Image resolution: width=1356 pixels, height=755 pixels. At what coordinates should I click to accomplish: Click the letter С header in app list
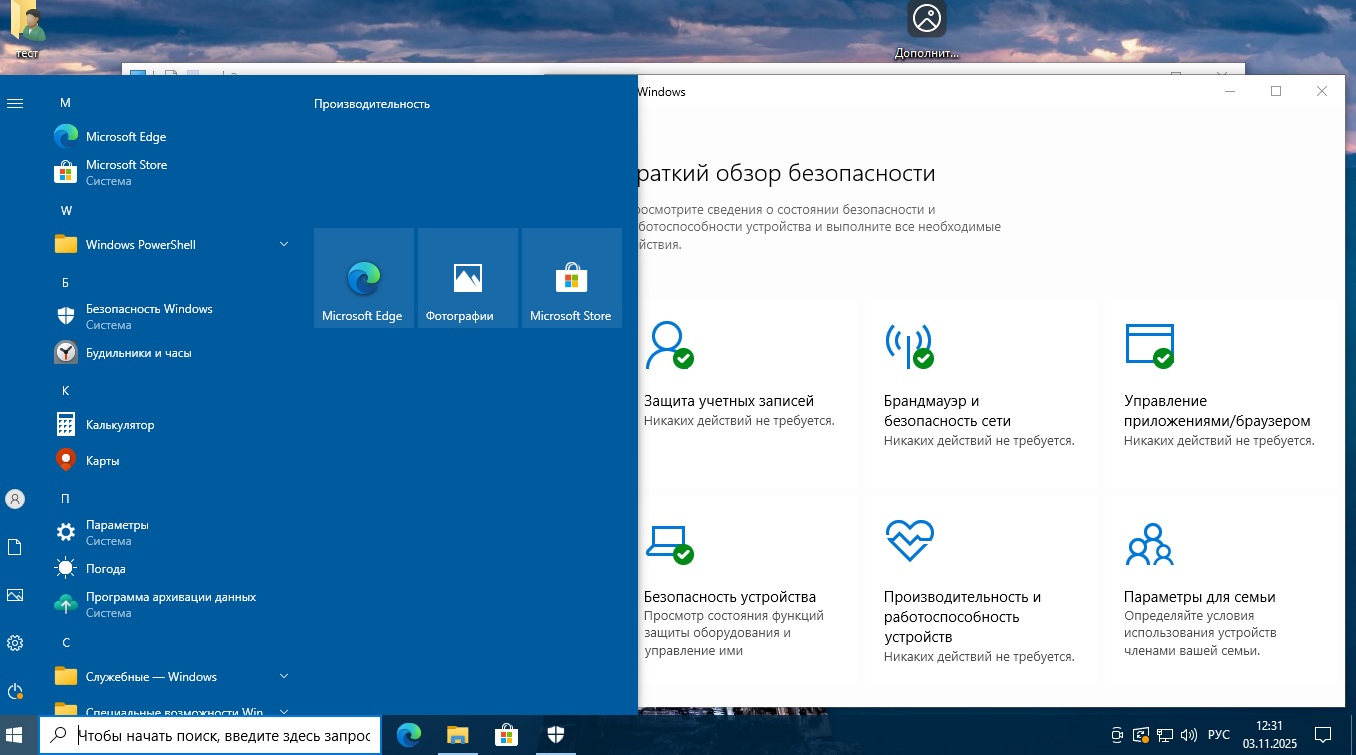click(x=65, y=643)
